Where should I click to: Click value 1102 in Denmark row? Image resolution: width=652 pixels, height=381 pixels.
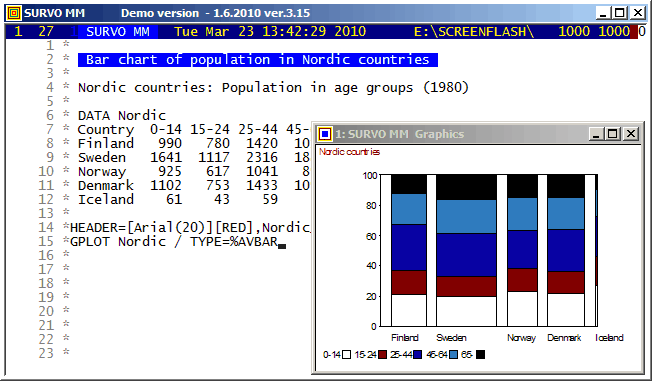(166, 185)
